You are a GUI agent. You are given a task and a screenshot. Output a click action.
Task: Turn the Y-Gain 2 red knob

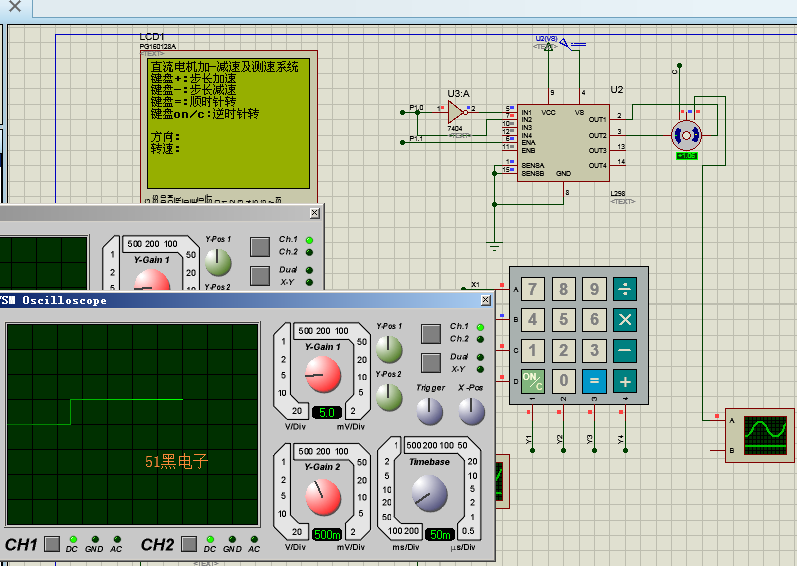coord(323,496)
